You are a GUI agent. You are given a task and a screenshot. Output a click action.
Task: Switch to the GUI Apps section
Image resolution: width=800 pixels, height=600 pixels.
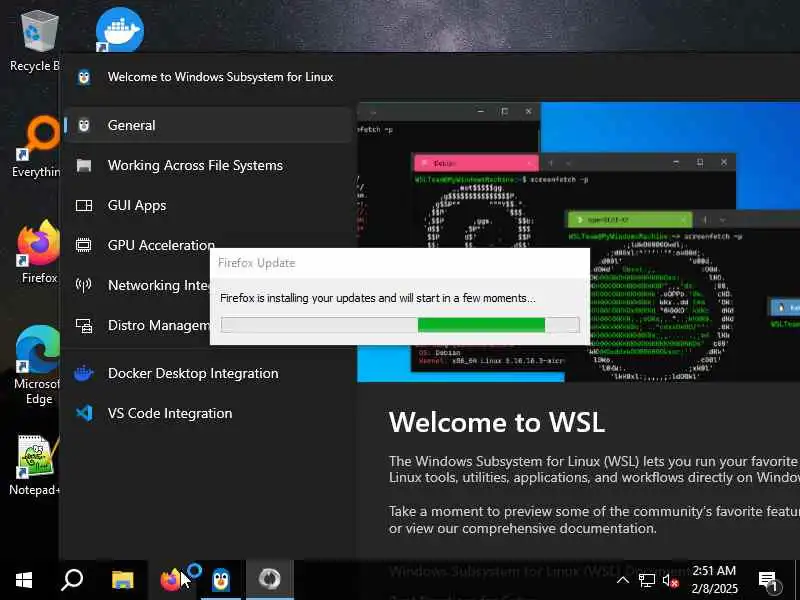pyautogui.click(x=209, y=205)
